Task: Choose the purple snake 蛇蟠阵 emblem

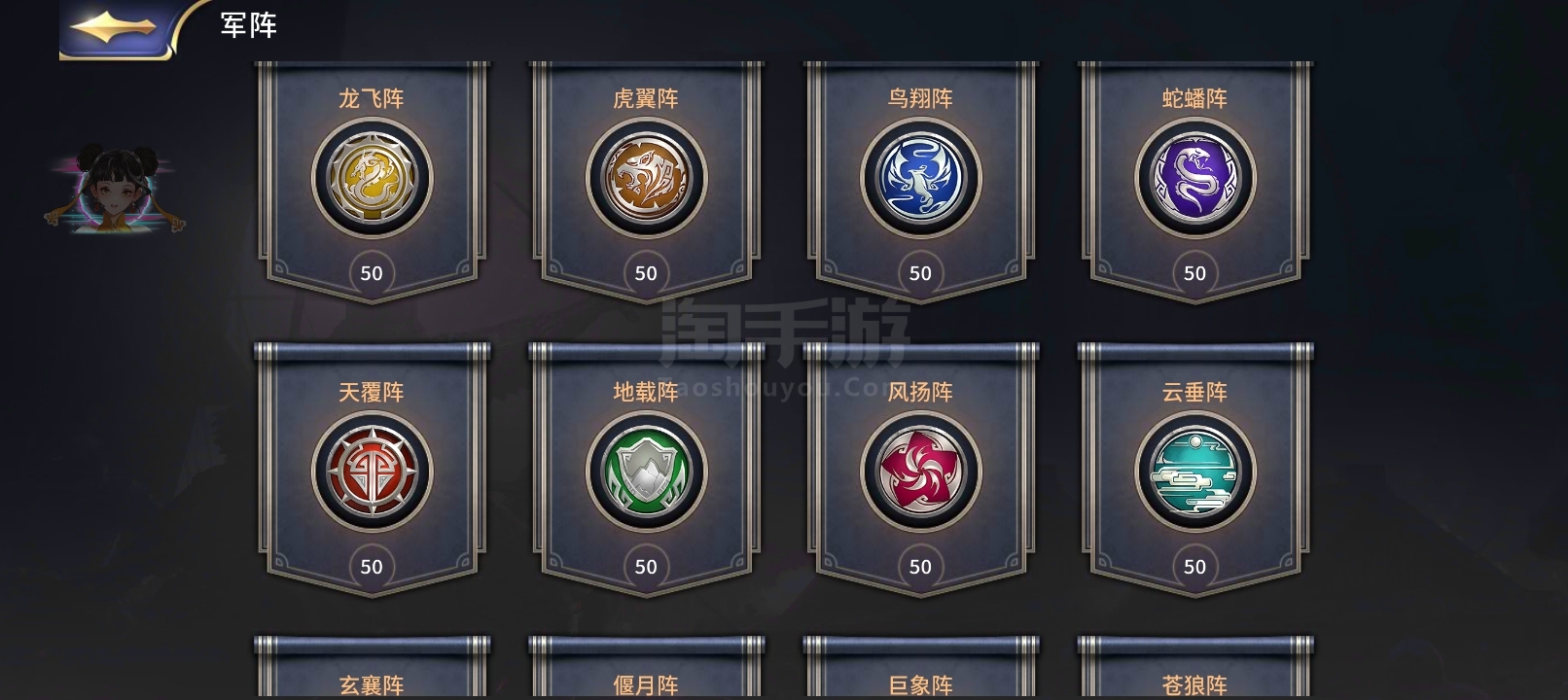Action: [x=1194, y=179]
